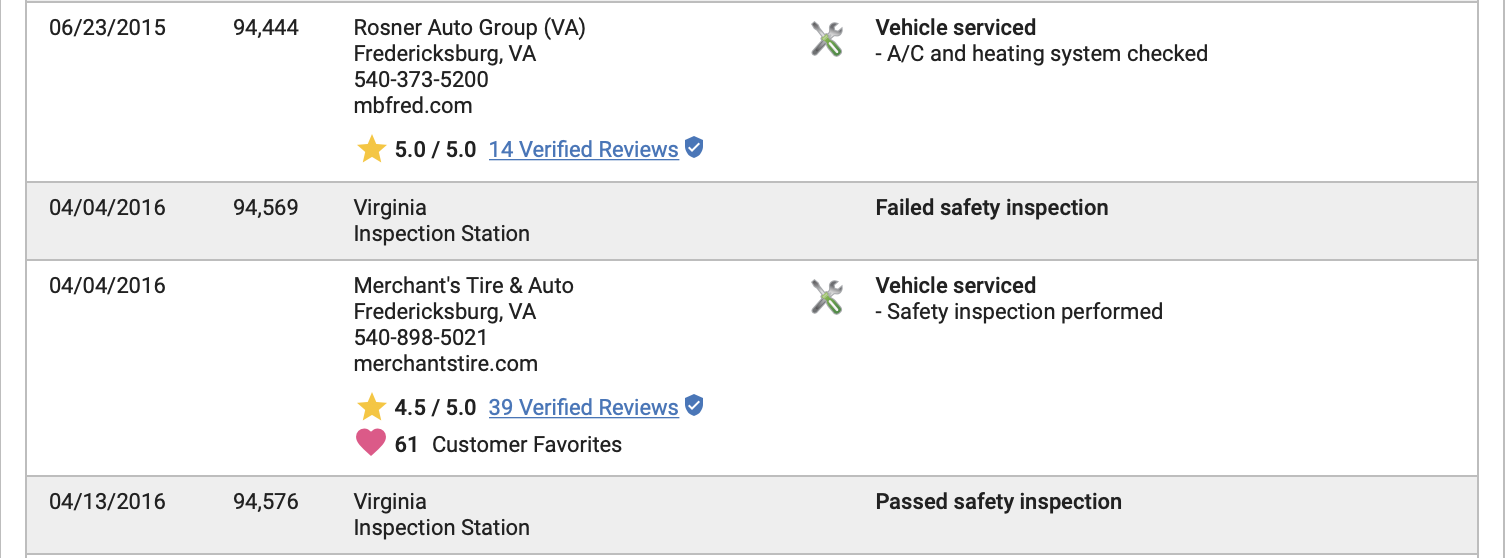Click the Failed safety inspection entry
Viewport: 1506px width, 558px height.
(992, 208)
